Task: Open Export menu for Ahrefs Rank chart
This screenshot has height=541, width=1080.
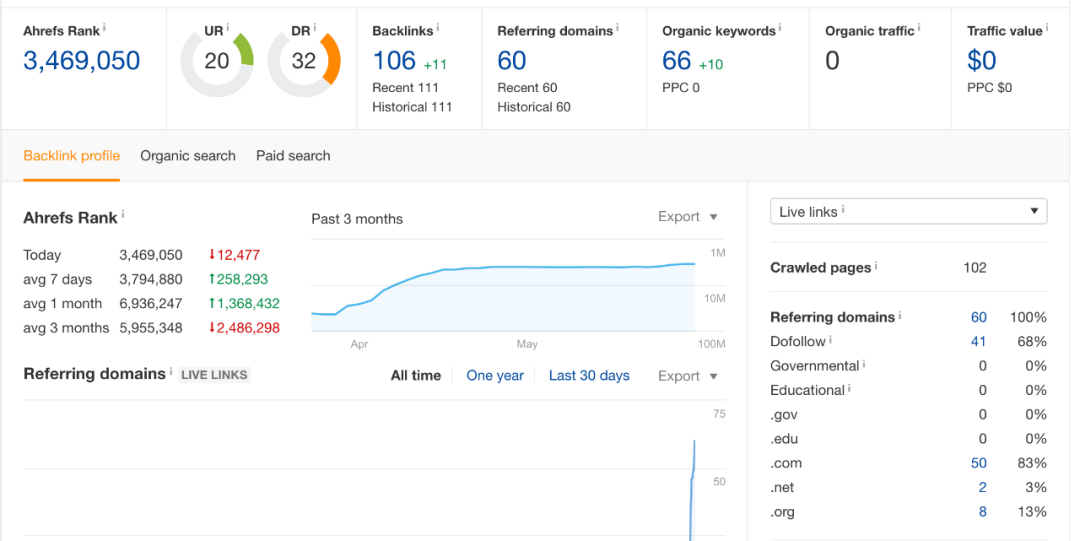Action: [687, 217]
